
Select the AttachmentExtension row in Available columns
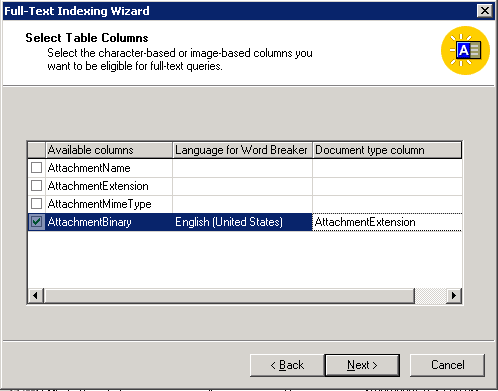98,186
